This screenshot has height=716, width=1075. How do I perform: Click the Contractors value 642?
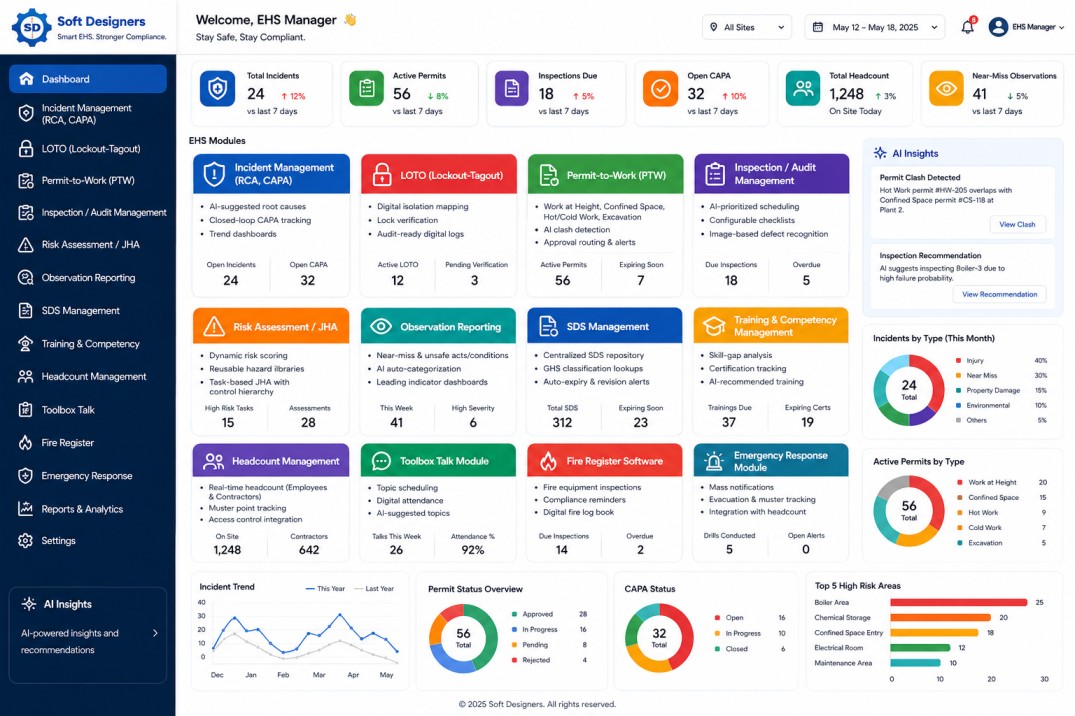coord(309,550)
